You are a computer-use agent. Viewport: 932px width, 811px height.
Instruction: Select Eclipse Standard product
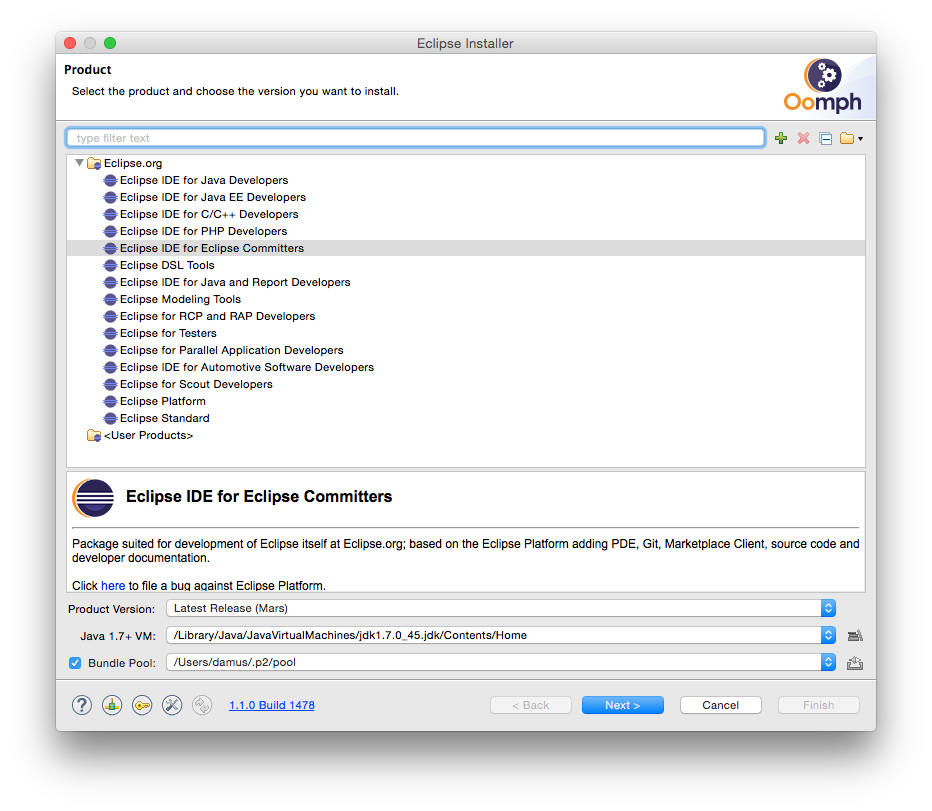(x=165, y=419)
